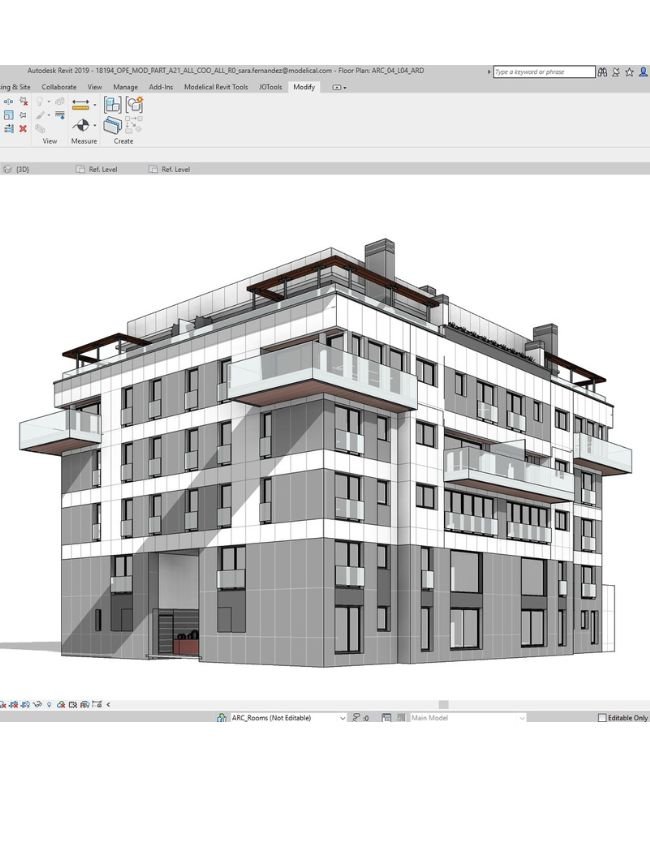The image size is (650, 850).
Task: Click the workset icon beside ARC_Rooms
Action: point(222,718)
